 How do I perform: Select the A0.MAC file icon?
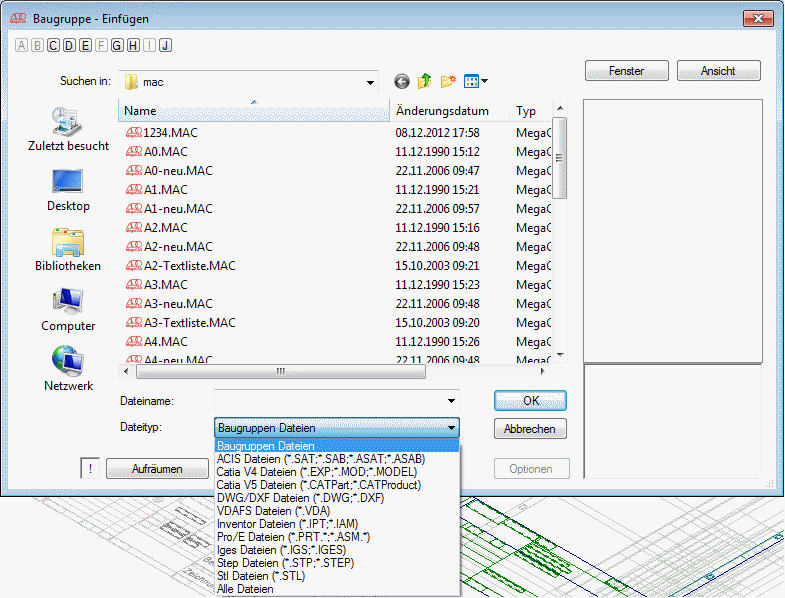[x=134, y=152]
